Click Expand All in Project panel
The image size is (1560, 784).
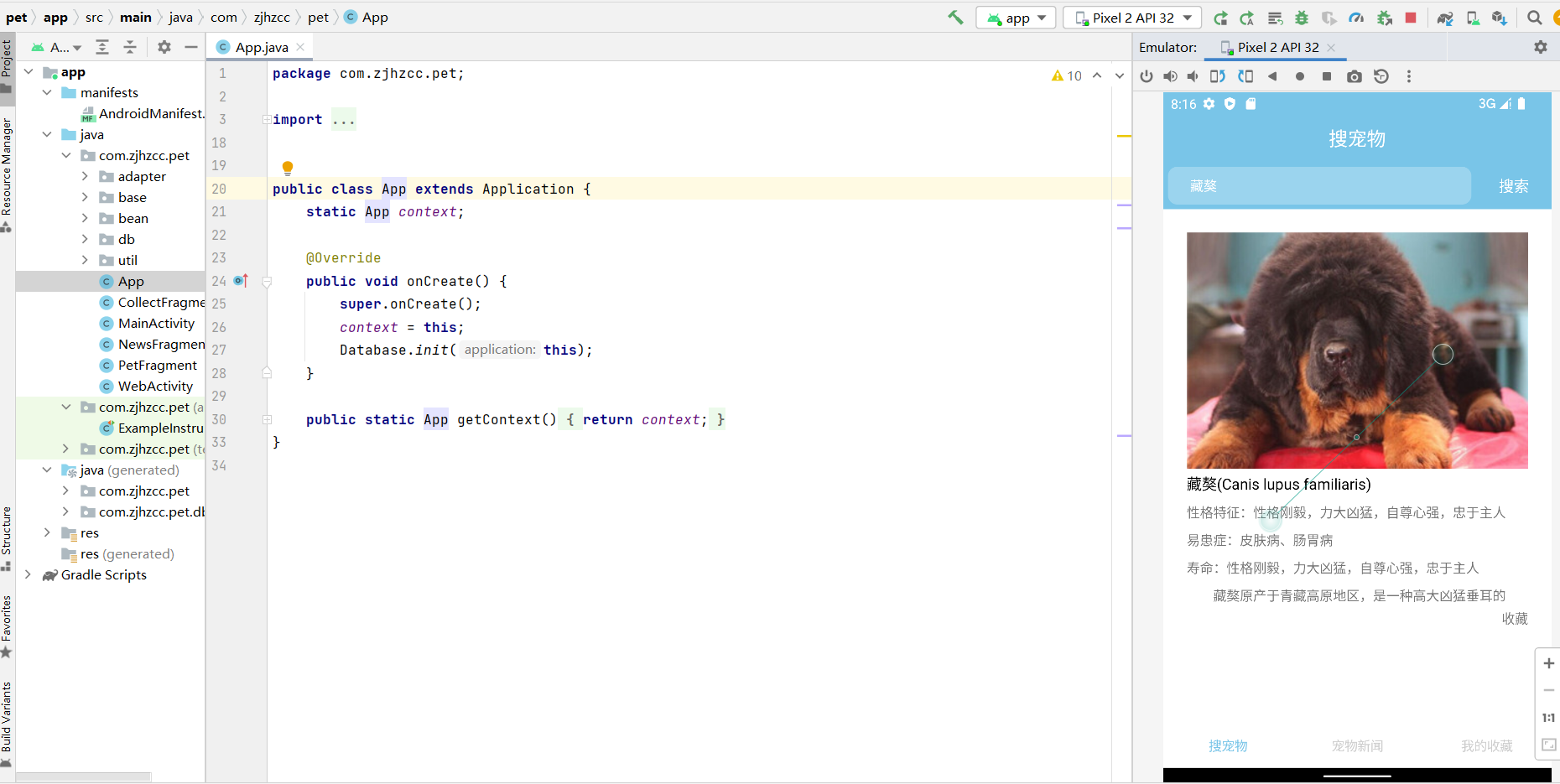coord(102,47)
